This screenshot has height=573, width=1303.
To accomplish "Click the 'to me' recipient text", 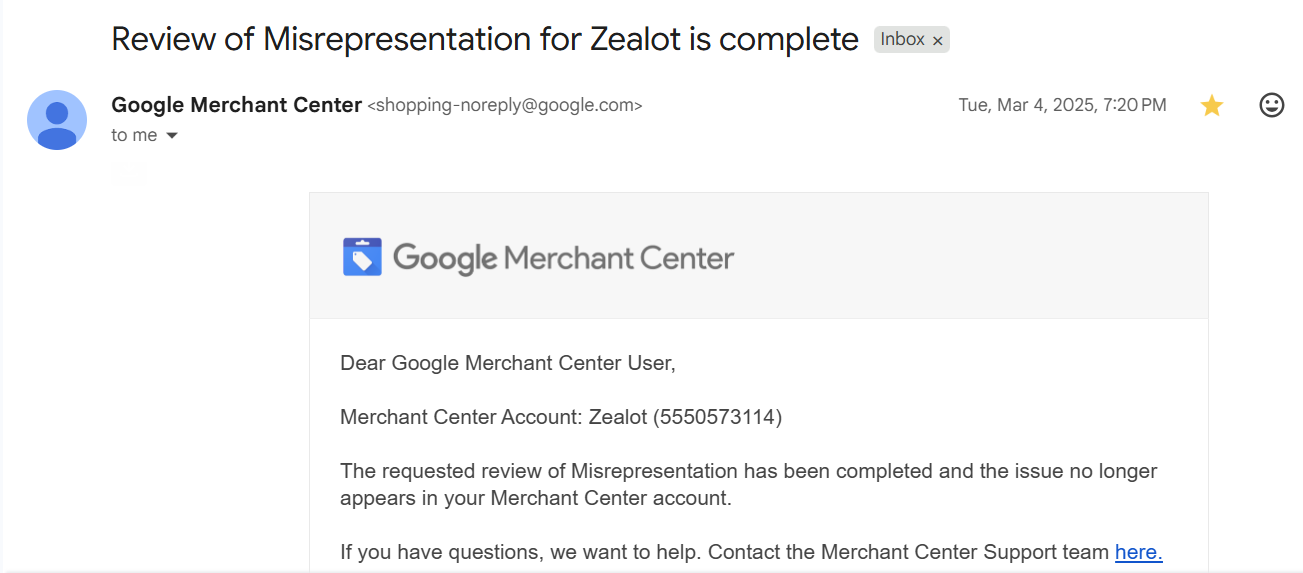I will [134, 135].
